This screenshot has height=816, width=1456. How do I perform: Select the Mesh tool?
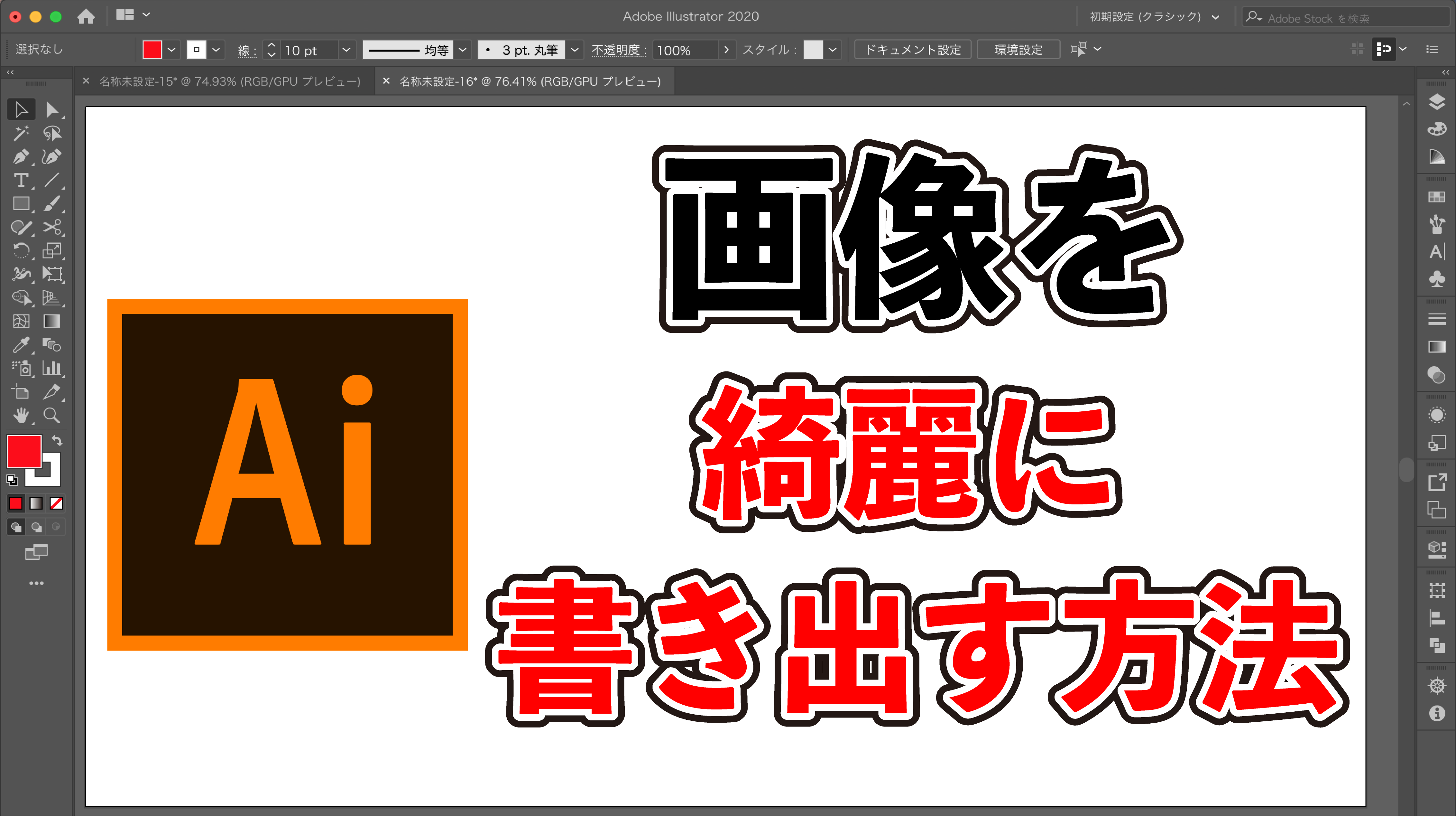[x=21, y=321]
